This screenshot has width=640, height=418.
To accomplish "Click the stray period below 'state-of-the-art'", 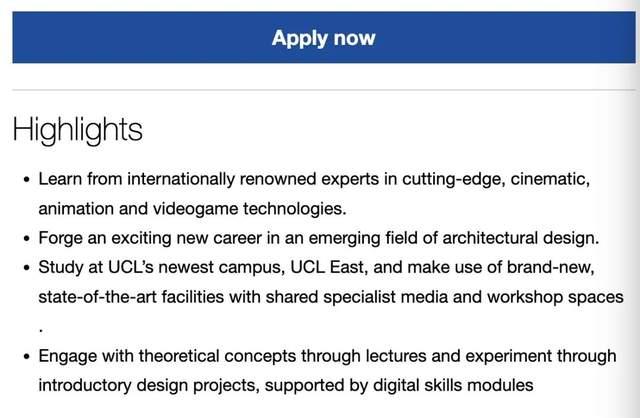I will pyautogui.click(x=41, y=331).
